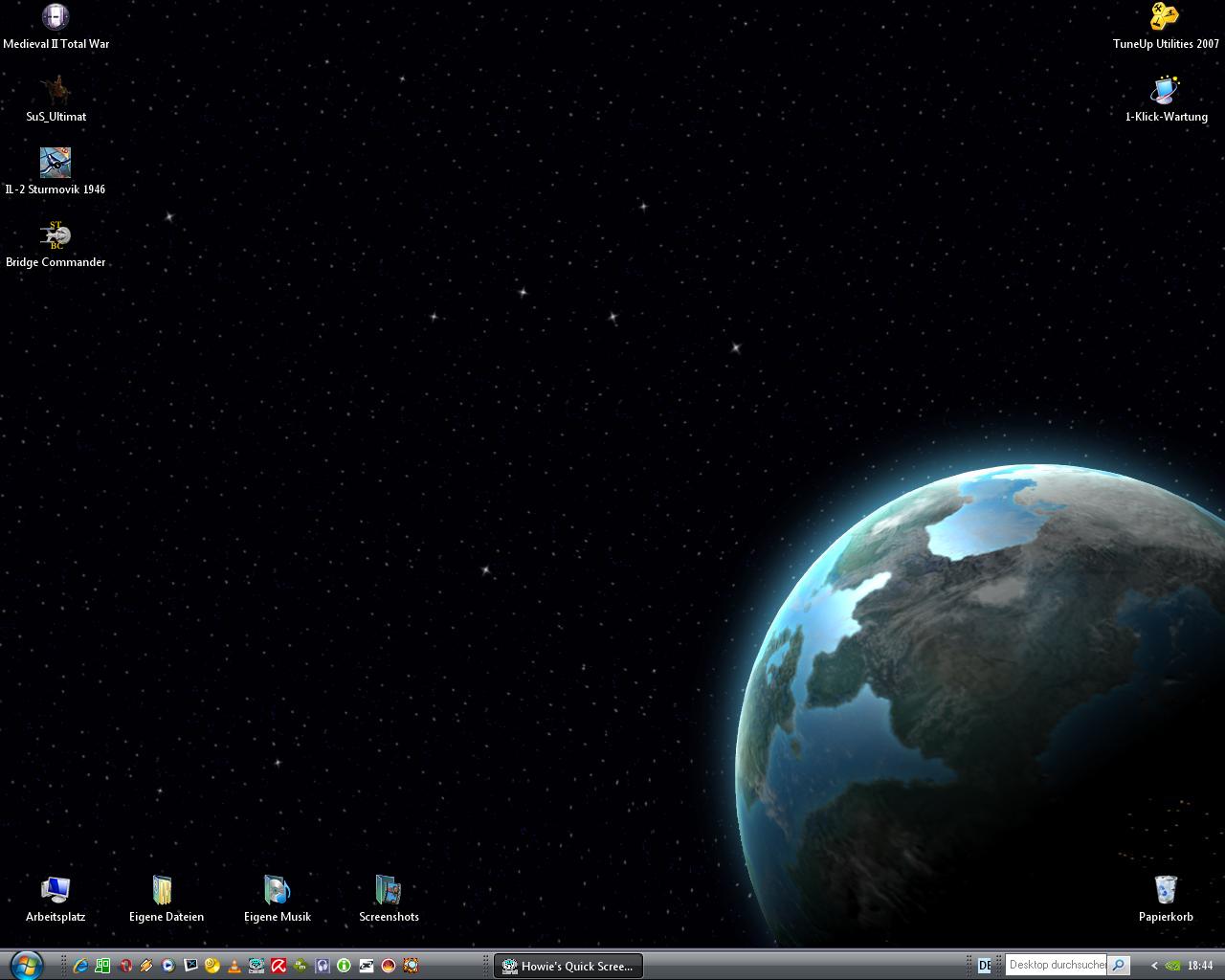The width and height of the screenshot is (1225, 980).
Task: Click the Desktop durchsuchen search field
Action: pyautogui.click(x=1057, y=965)
